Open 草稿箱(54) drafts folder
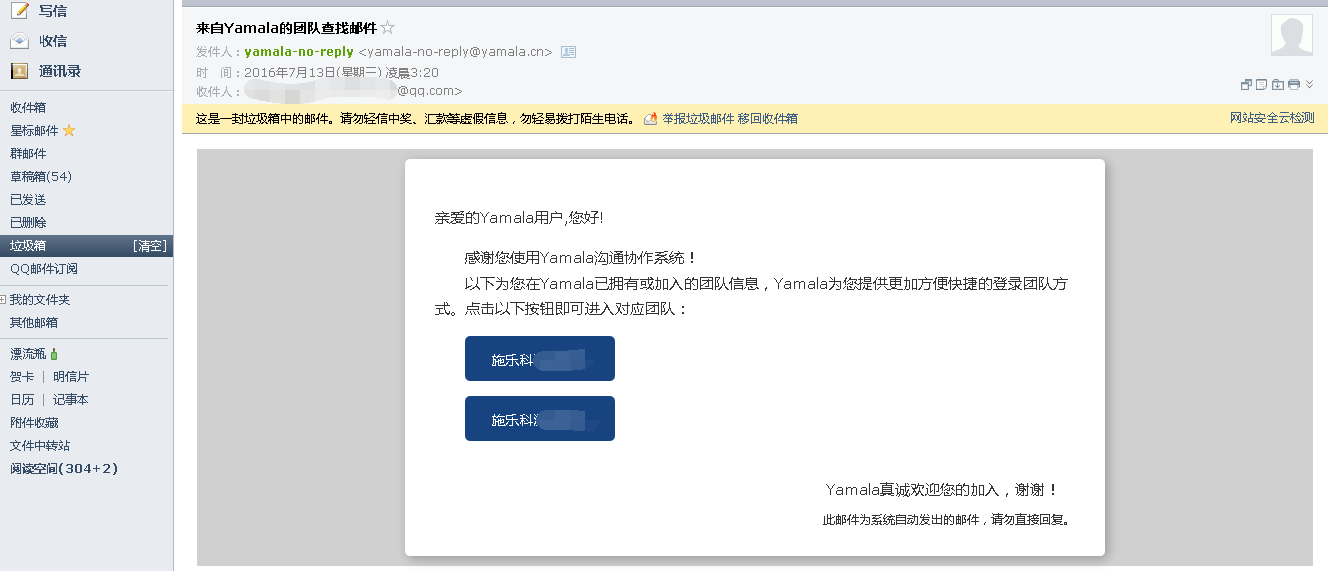The image size is (1329, 571). [x=41, y=177]
